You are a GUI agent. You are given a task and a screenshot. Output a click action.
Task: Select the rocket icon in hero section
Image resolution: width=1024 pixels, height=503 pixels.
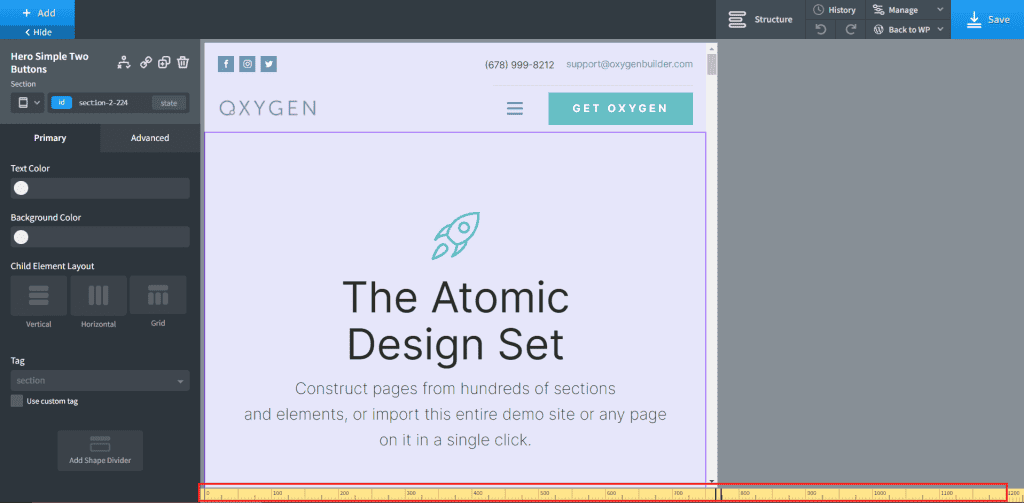click(456, 236)
